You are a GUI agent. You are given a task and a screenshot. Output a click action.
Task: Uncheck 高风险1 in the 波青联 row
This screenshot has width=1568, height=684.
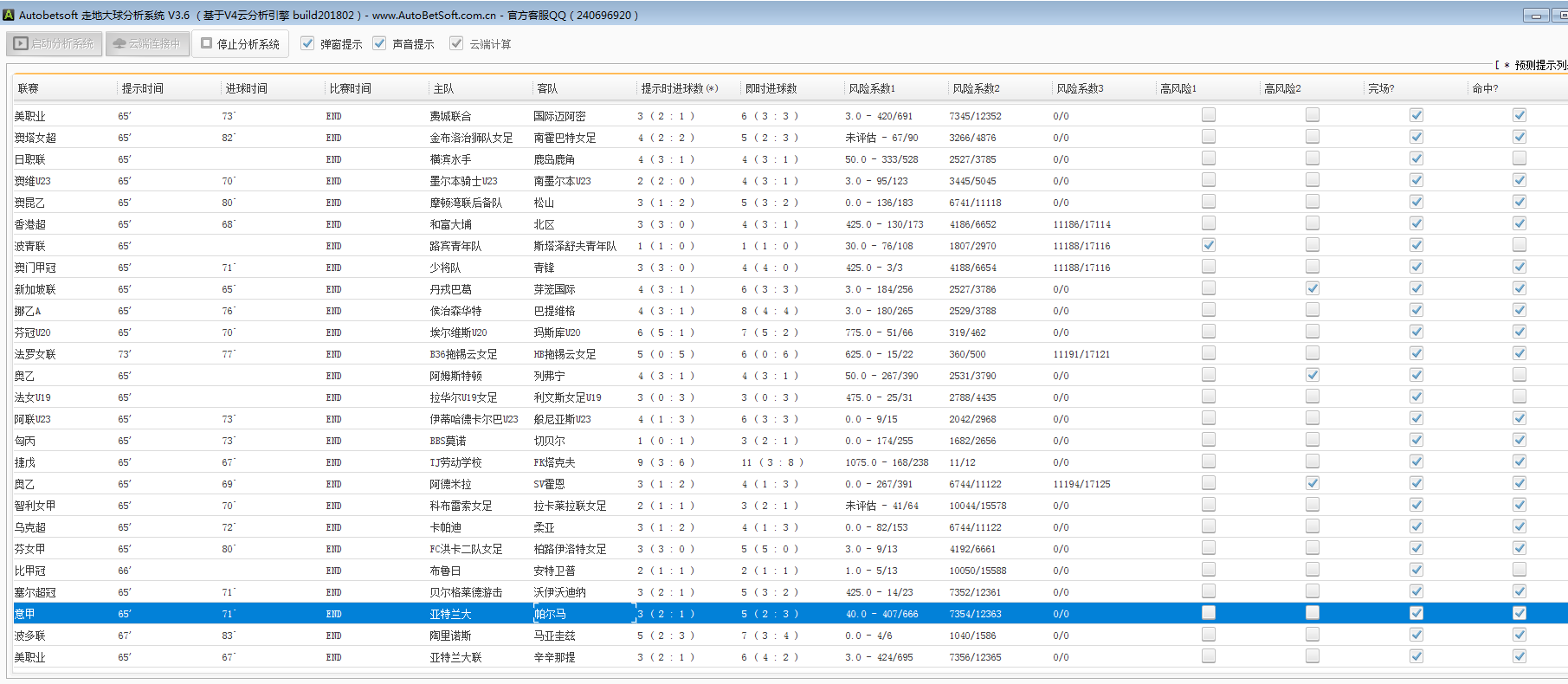(1209, 245)
